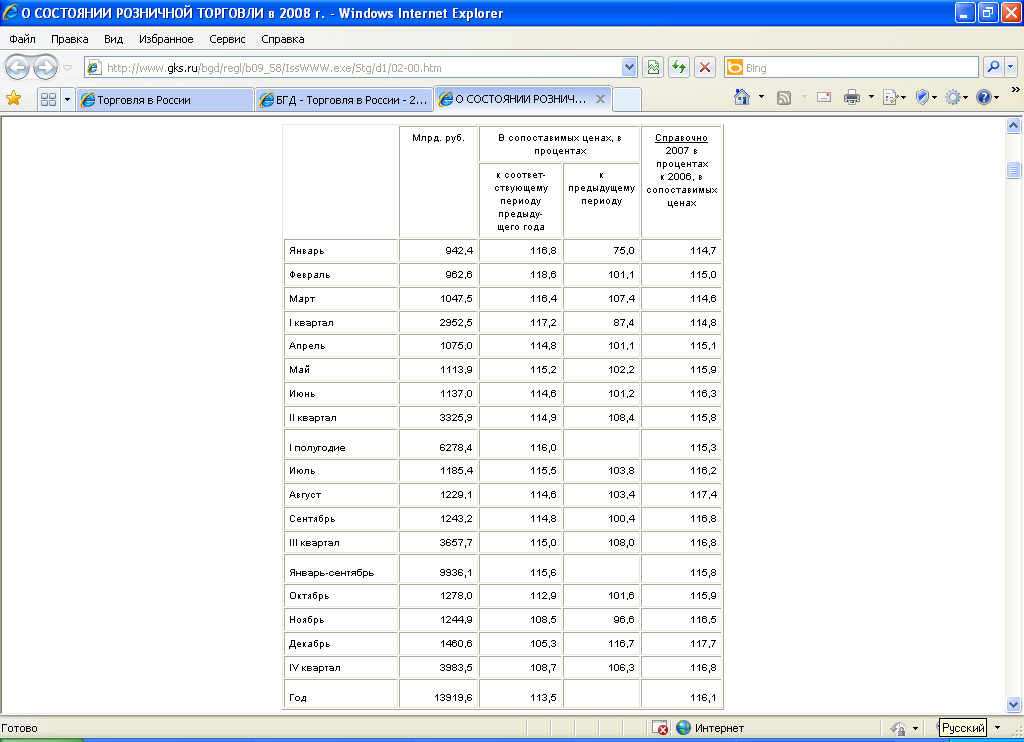1024x742 pixels.
Task: Select the Декабрь row label
Action: pos(310,644)
